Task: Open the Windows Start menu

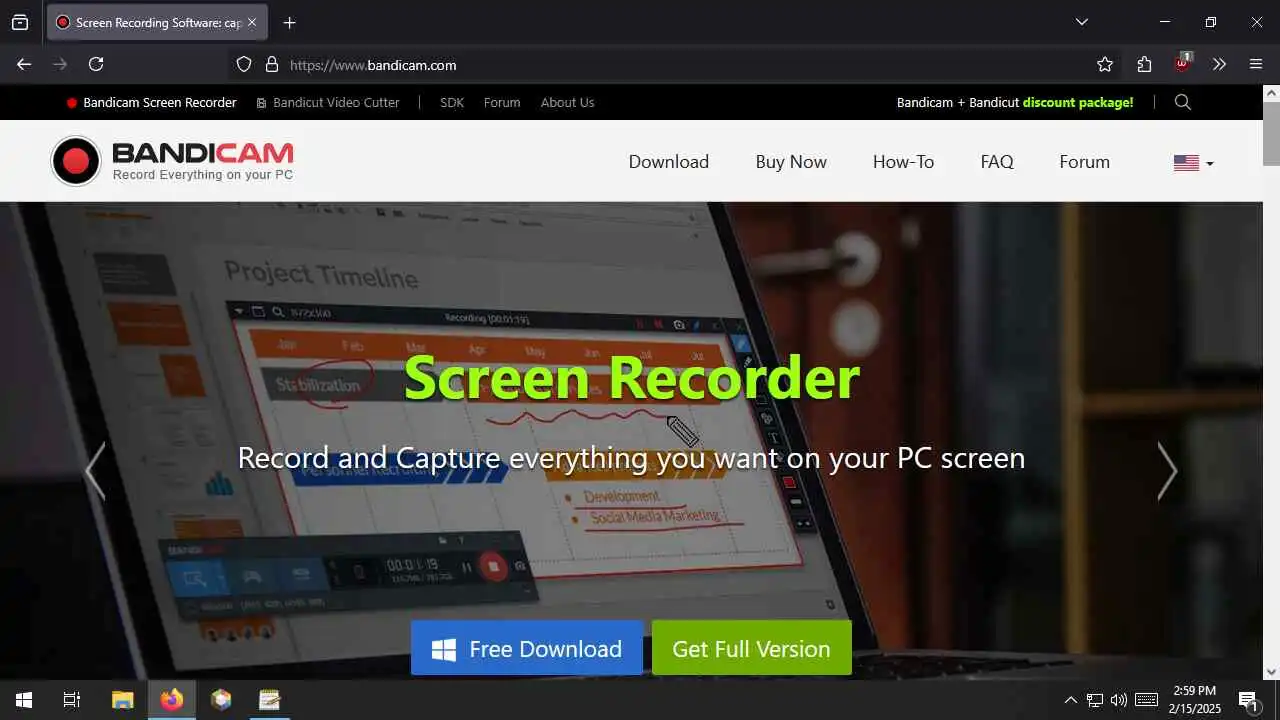Action: pyautogui.click(x=24, y=700)
